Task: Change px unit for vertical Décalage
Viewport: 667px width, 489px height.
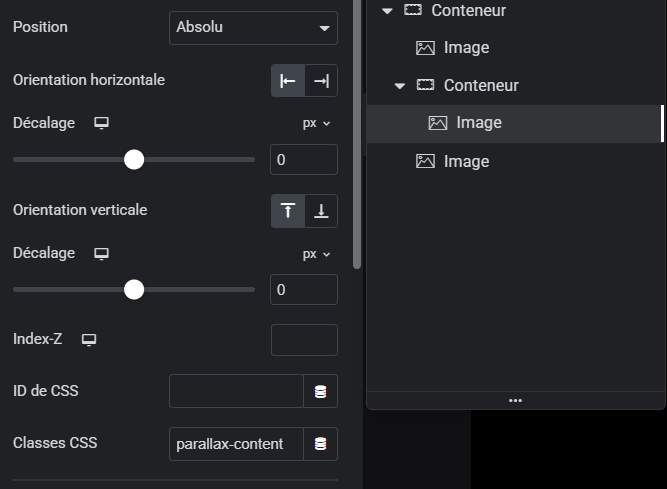Action: pyautogui.click(x=316, y=254)
